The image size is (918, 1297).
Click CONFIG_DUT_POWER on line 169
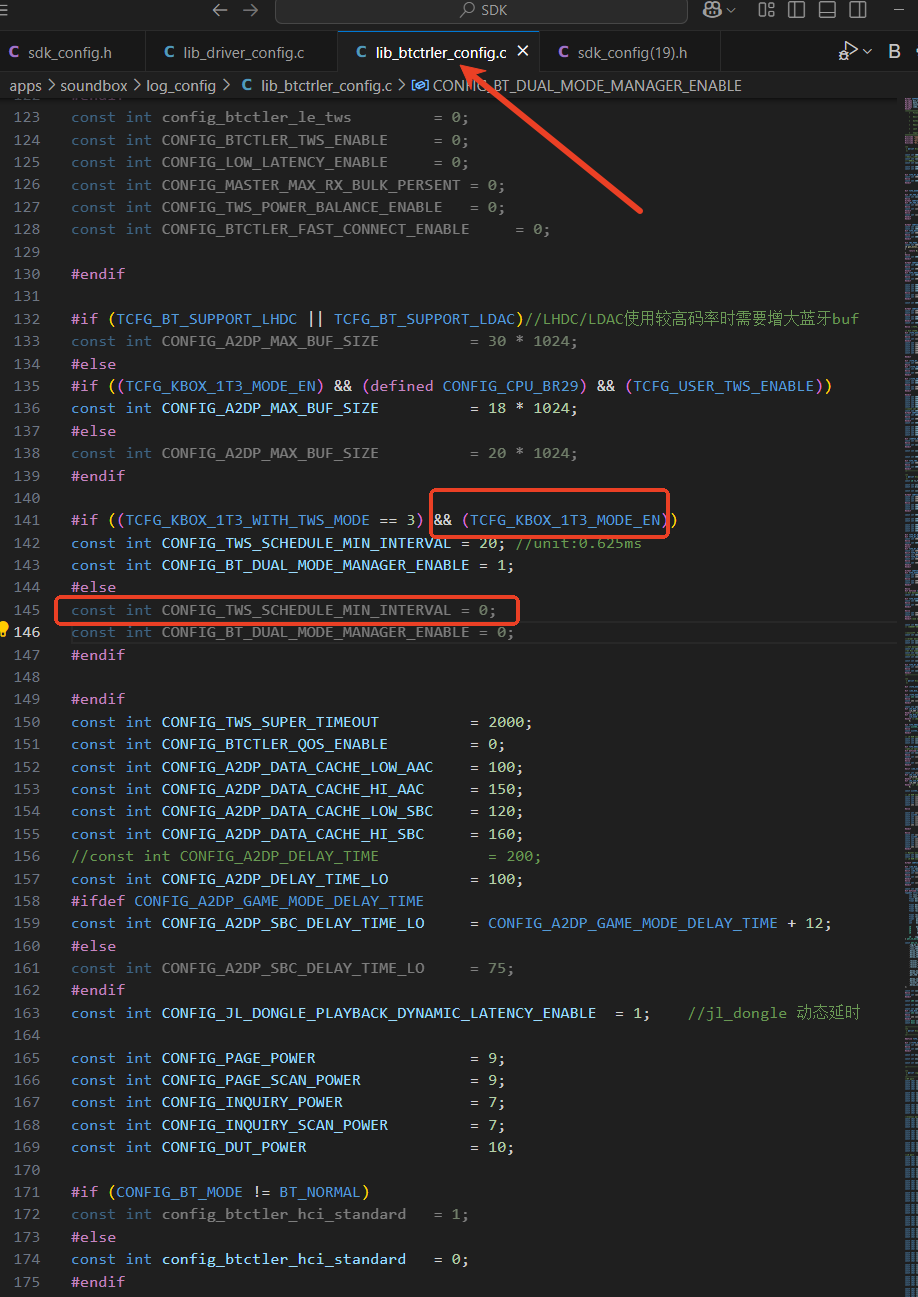(x=234, y=1147)
